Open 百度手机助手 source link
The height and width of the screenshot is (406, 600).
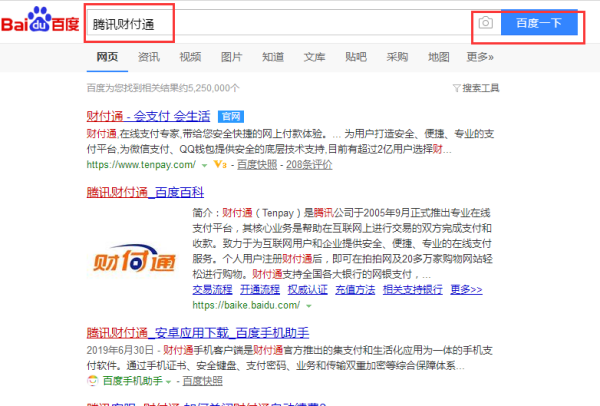pyautogui.click(x=132, y=381)
